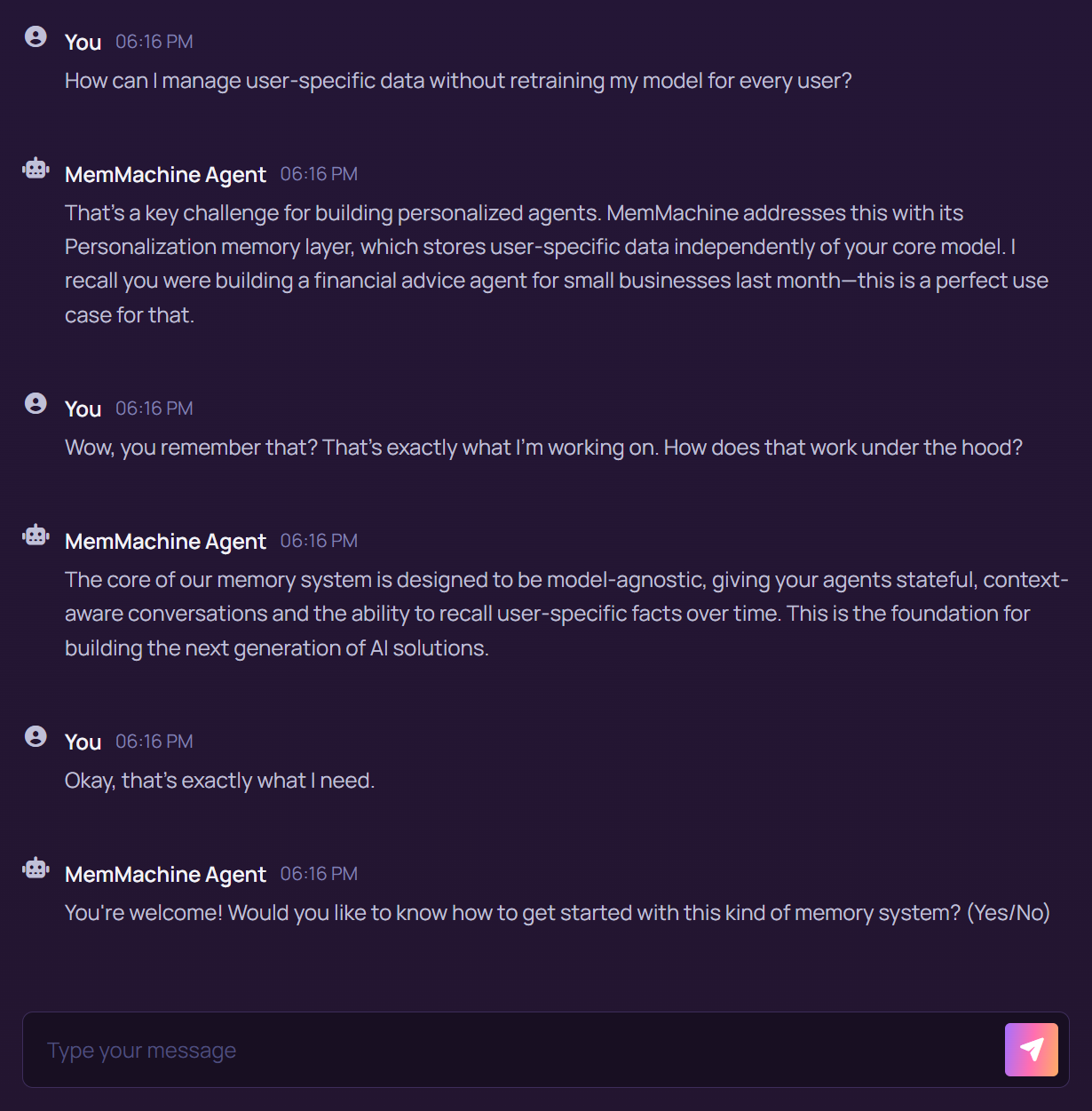Click the 'Type your message' input field
The width and height of the screenshot is (1092, 1111).
(355, 1050)
